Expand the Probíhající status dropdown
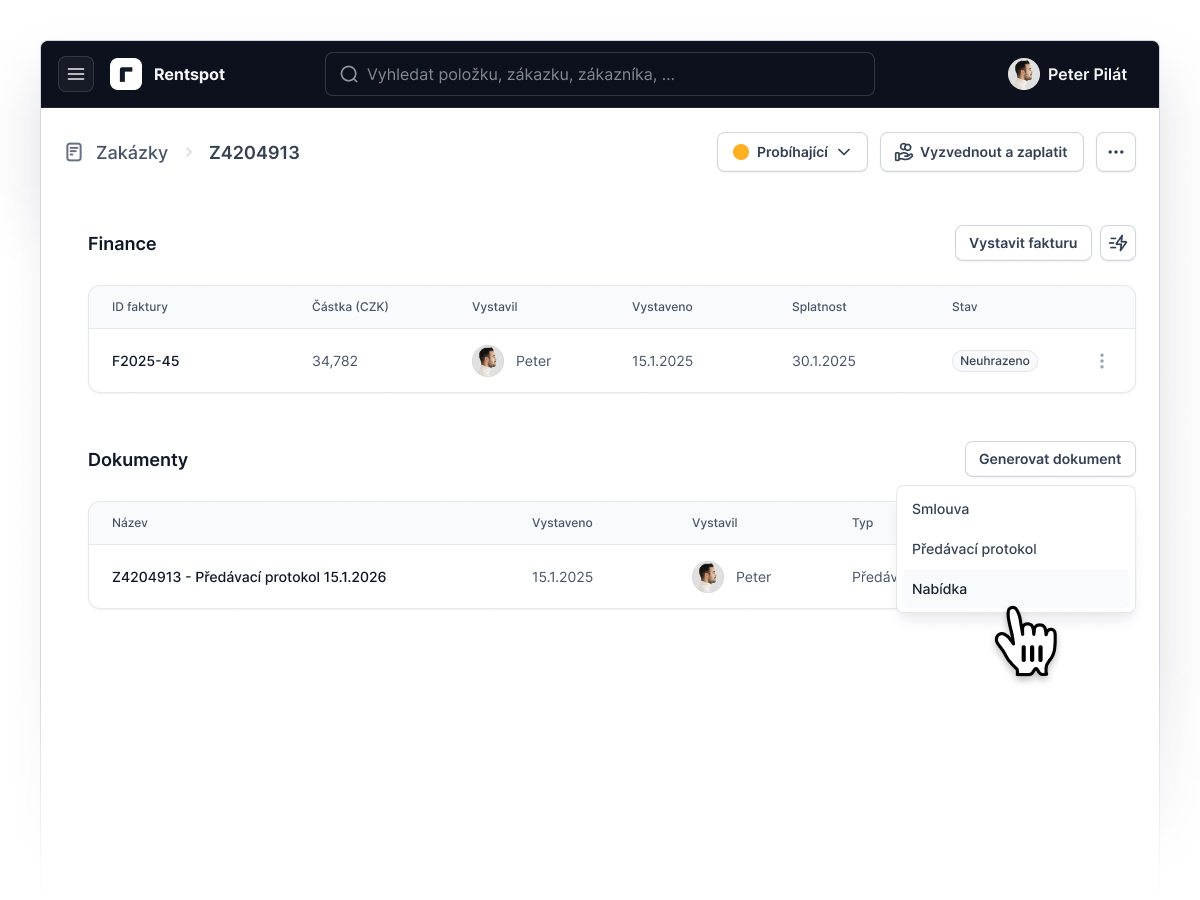Viewport: 1200px width, 900px height. click(x=792, y=152)
